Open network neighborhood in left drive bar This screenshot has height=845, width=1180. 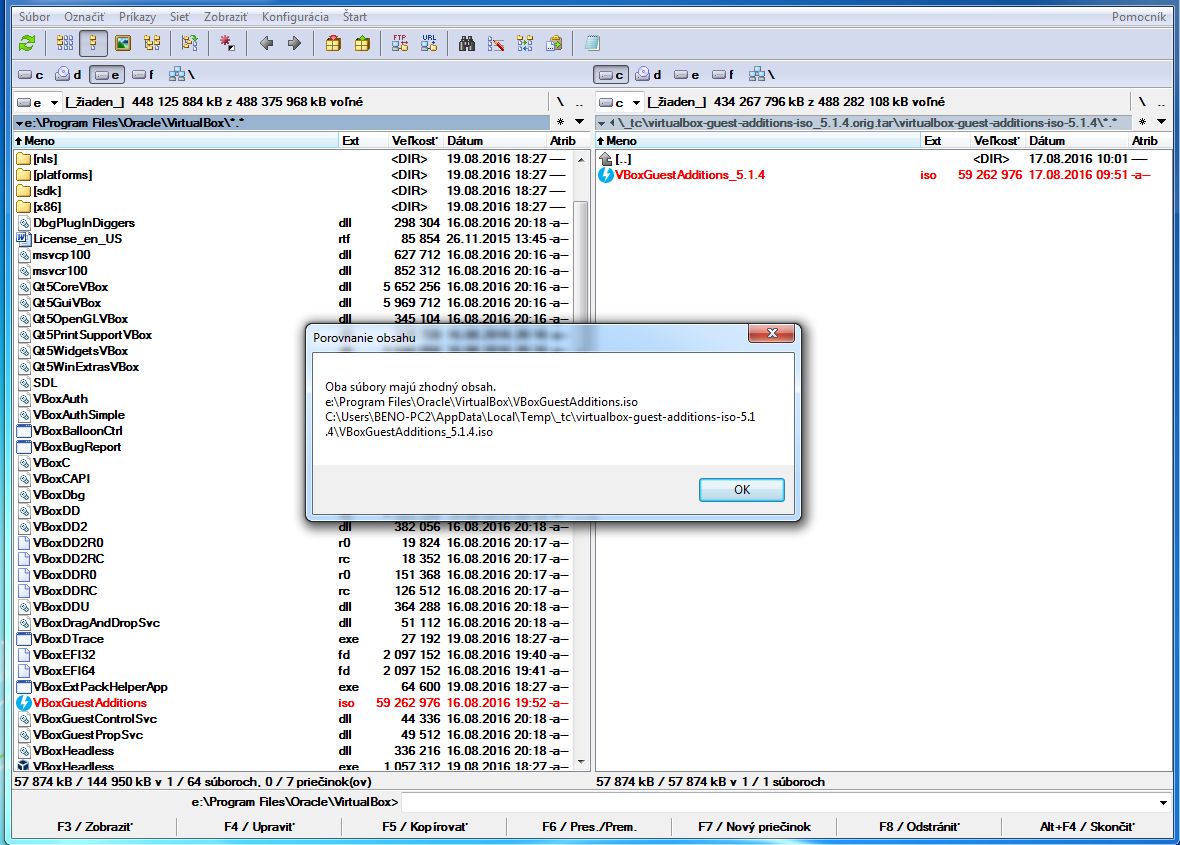(181, 74)
